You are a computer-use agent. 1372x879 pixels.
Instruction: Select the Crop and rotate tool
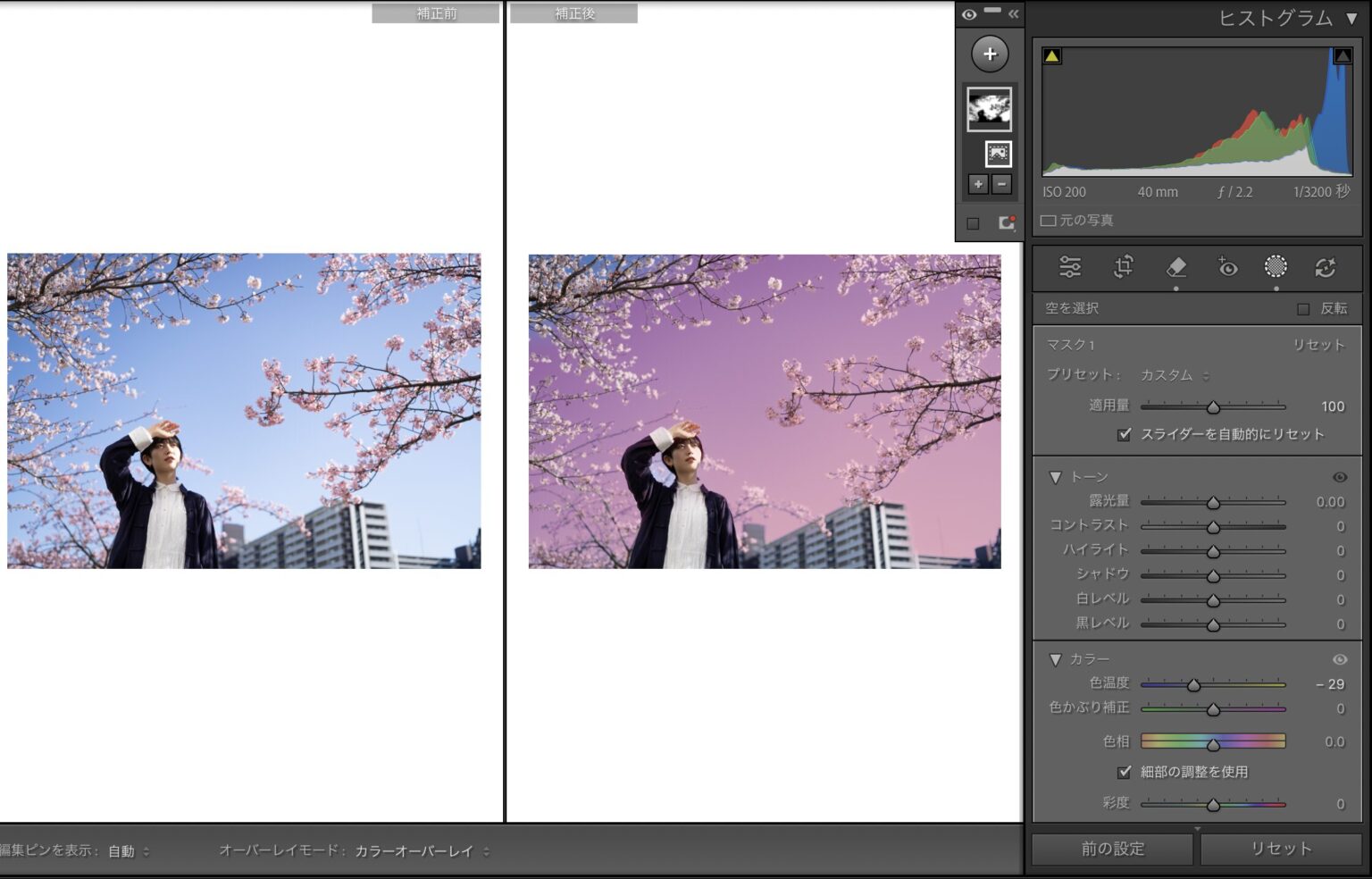(x=1123, y=267)
